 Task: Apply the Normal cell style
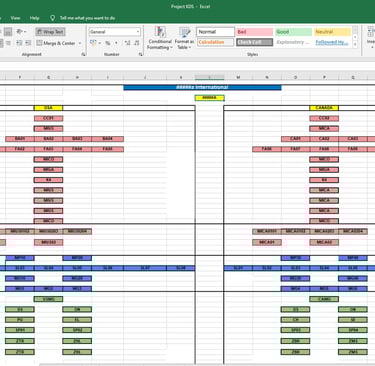[x=215, y=32]
